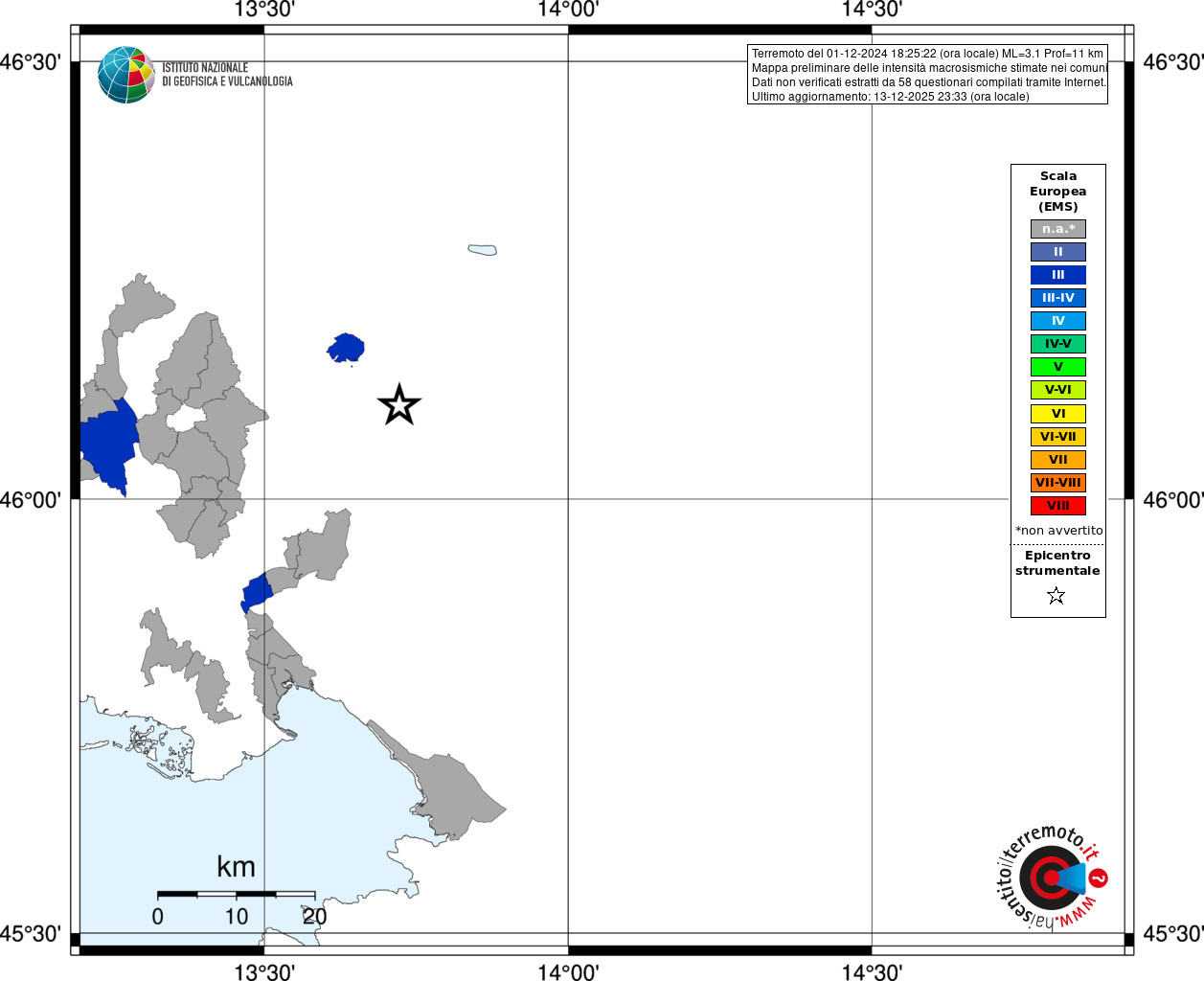Click the km scale bar
The width and height of the screenshot is (1204, 981).
(237, 895)
